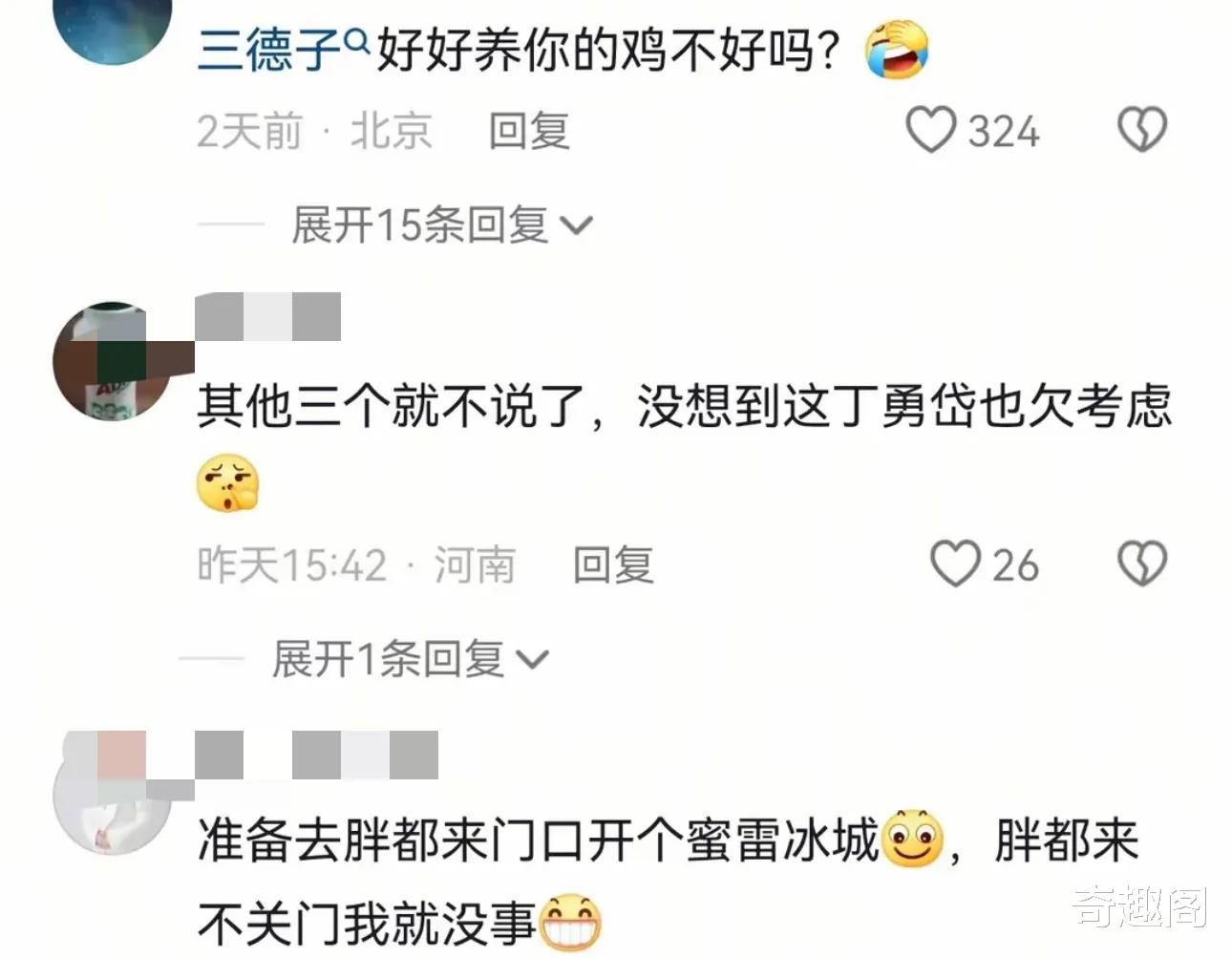Expand 展开1条回复 replies
Viewport: 1232px width, 958px height.
pos(411,659)
